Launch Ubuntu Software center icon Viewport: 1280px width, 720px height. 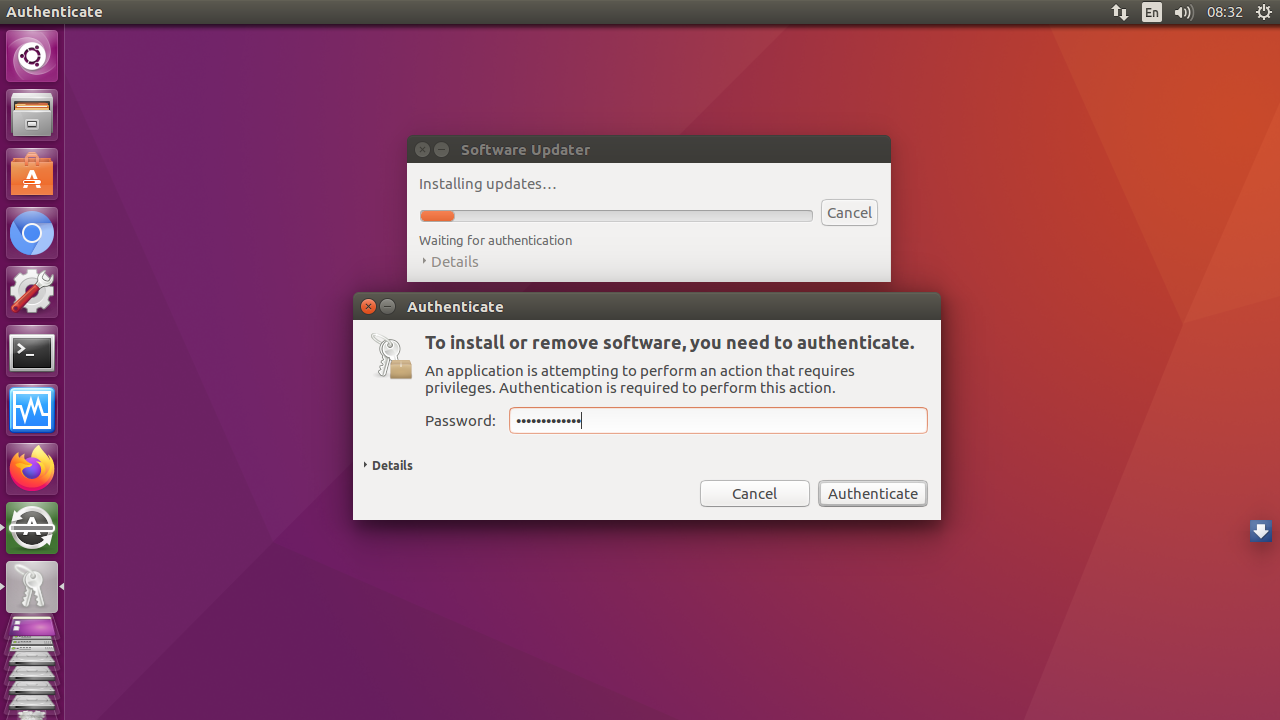[x=32, y=174]
